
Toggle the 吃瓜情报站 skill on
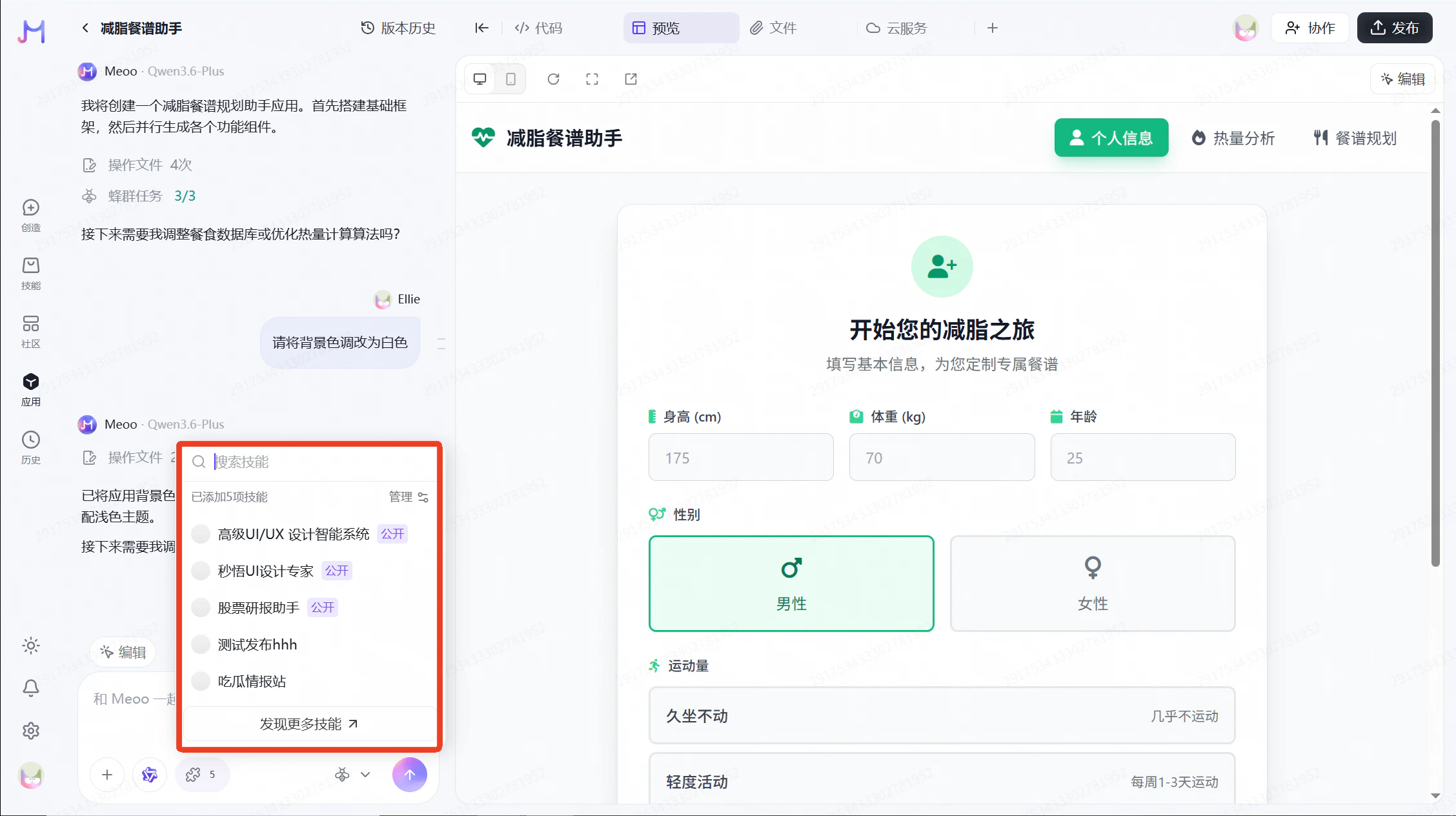(x=201, y=681)
